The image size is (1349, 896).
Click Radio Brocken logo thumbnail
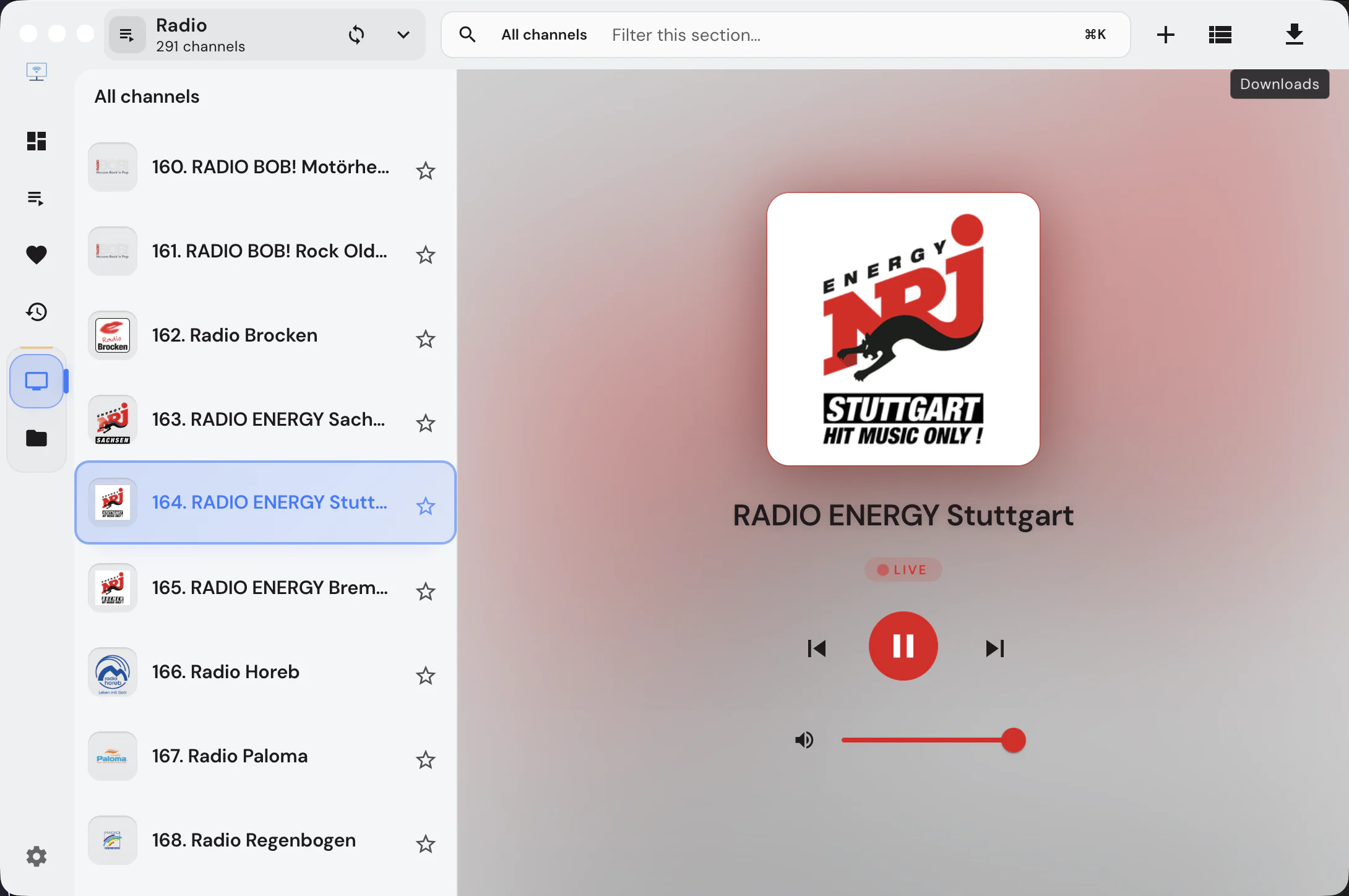113,335
